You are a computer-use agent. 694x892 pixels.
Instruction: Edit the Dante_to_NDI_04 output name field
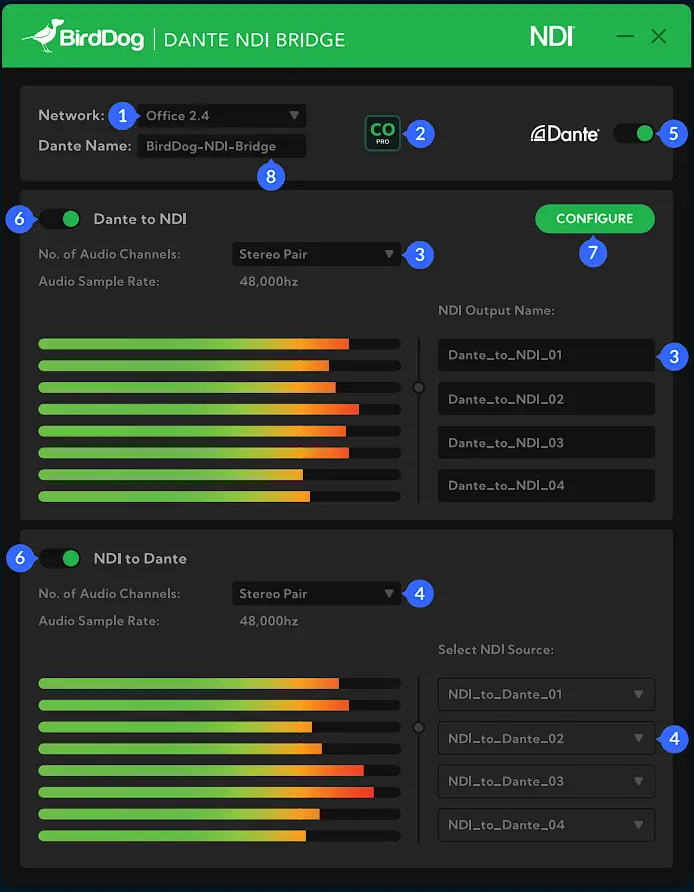click(x=546, y=485)
